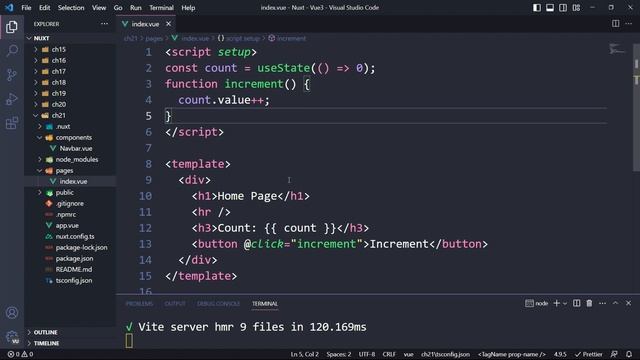The height and width of the screenshot is (360, 640).
Task: Open the Terminal menu
Action: (x=161, y=8)
